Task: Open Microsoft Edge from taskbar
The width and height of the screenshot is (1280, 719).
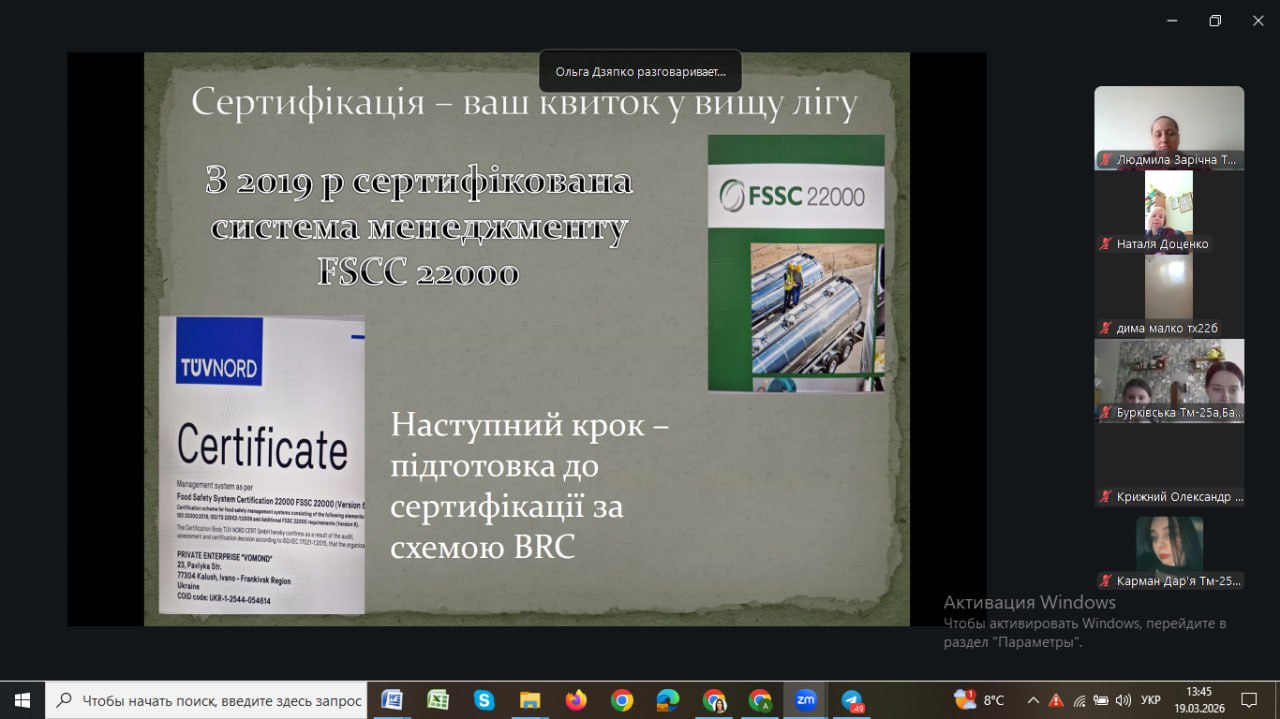Action: 668,700
